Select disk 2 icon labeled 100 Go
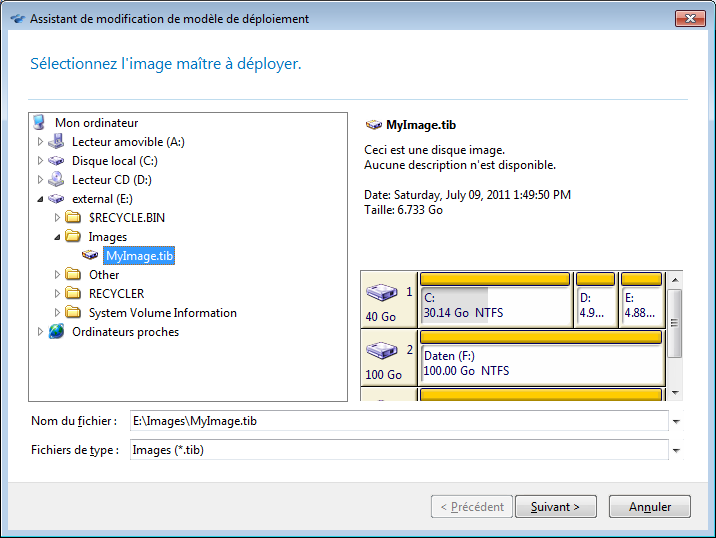 (381, 352)
